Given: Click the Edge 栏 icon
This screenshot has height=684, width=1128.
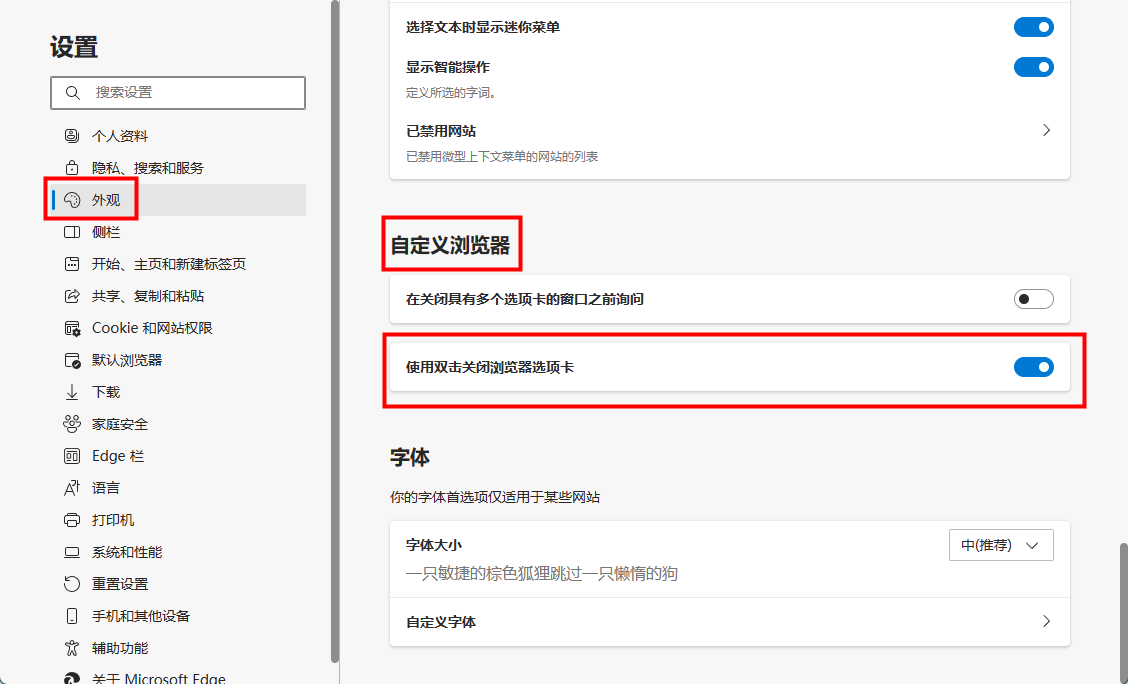Looking at the screenshot, I should pos(72,456).
